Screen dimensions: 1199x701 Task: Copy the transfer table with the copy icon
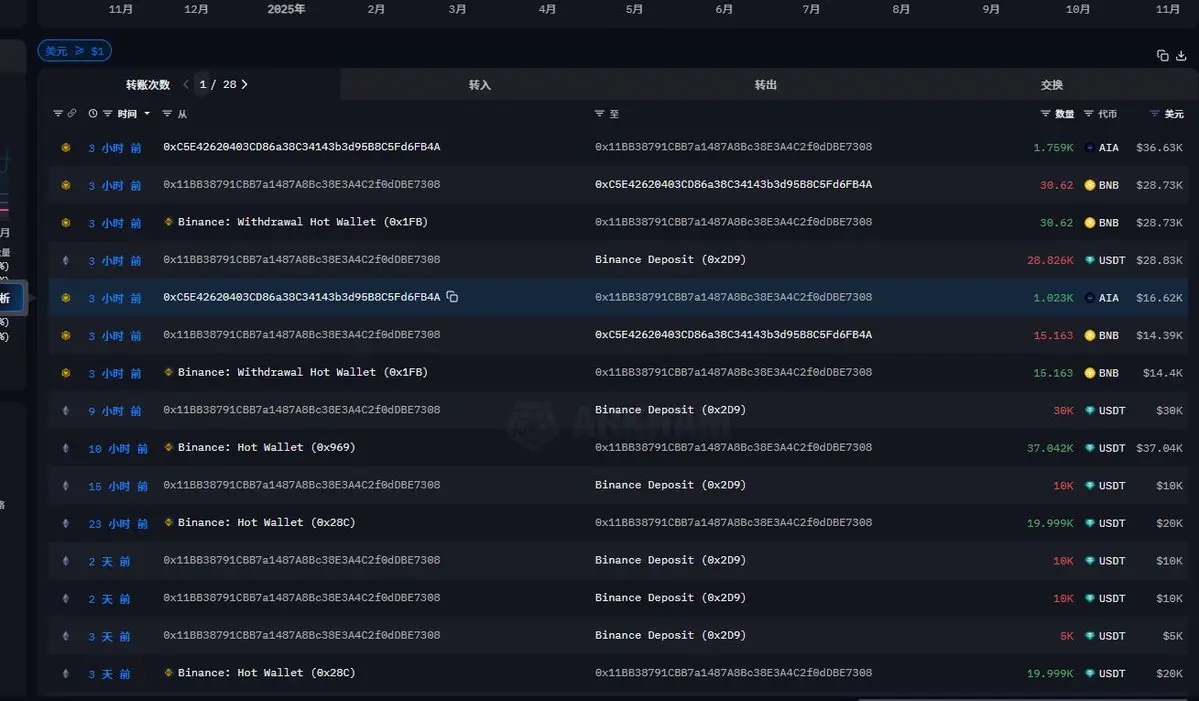pos(1162,55)
